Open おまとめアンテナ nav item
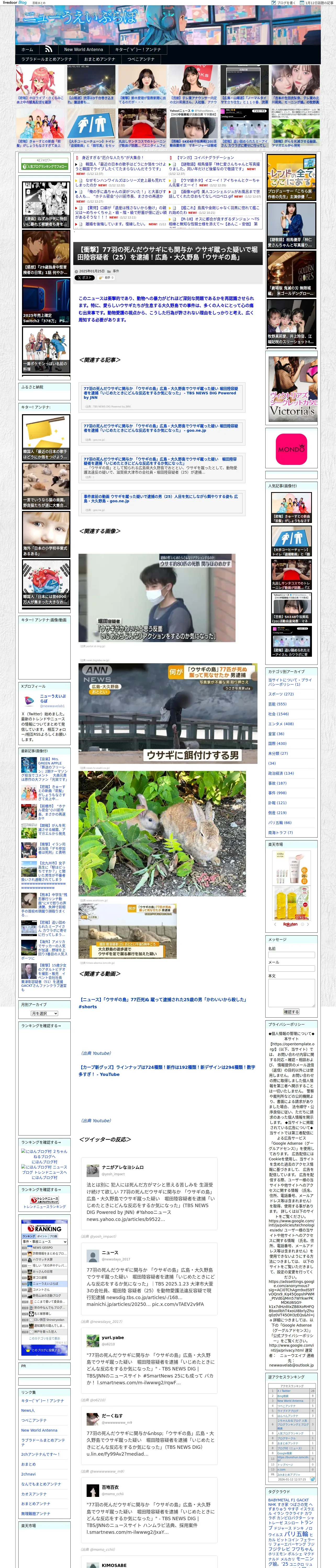Viewport: 336px width, 1568px height. pos(99,59)
